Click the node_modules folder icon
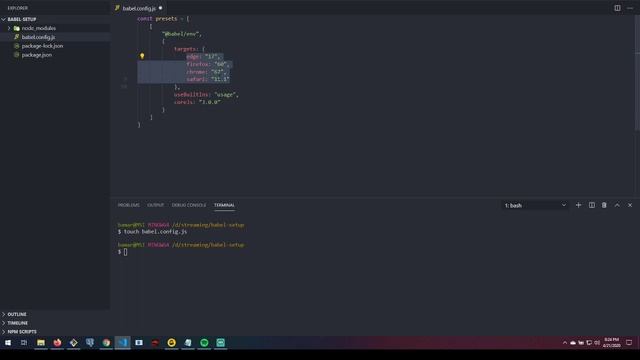The image size is (640, 360). 17,28
